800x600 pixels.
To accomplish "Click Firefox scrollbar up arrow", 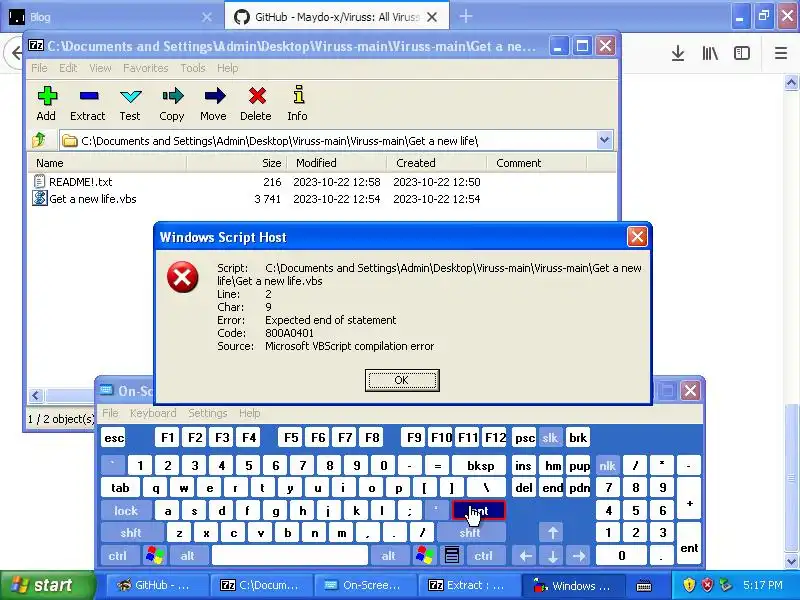I will click(x=791, y=82).
